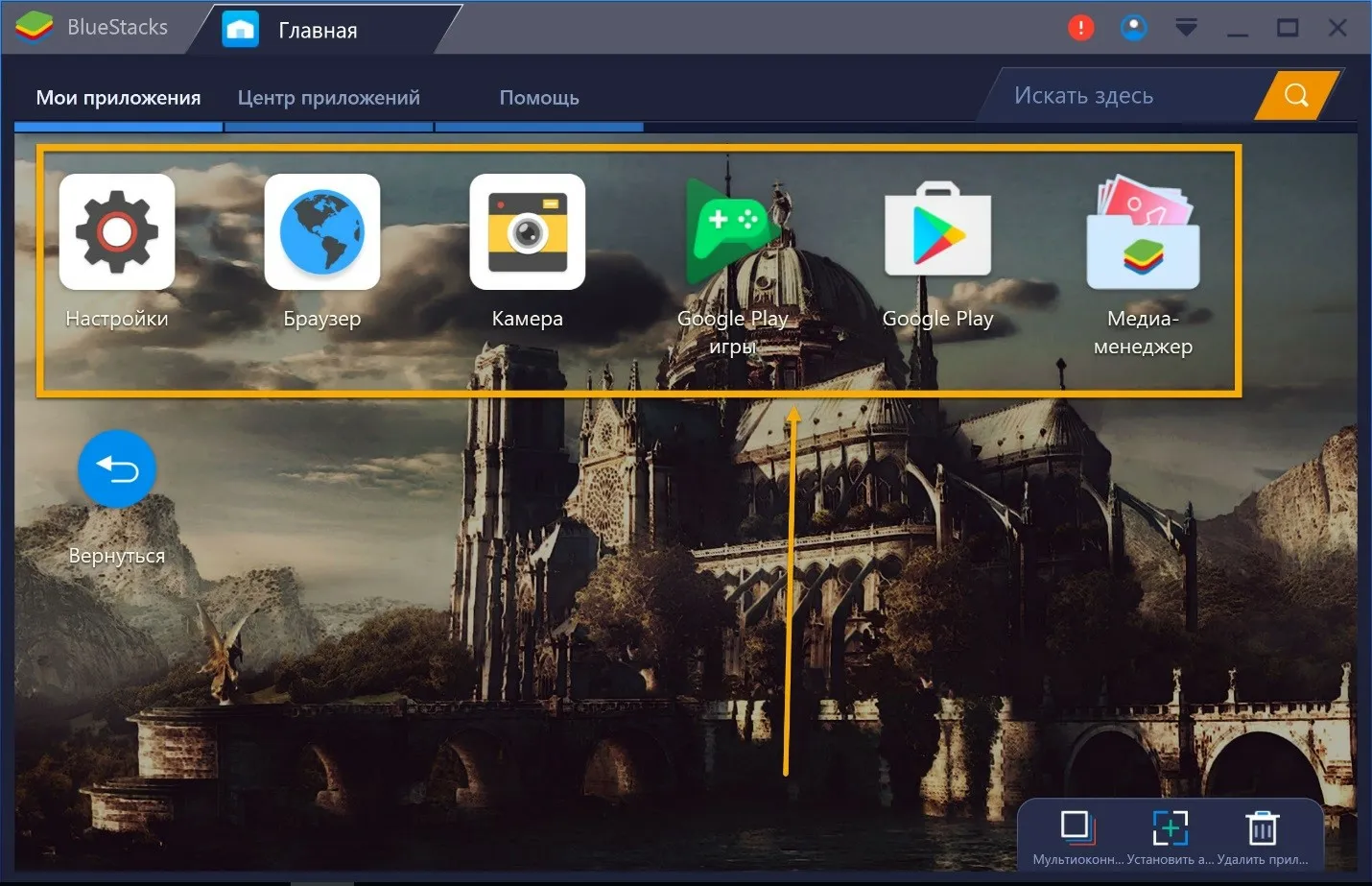Click the BlueStacks logo in title bar
The height and width of the screenshot is (886, 1372).
tap(35, 28)
